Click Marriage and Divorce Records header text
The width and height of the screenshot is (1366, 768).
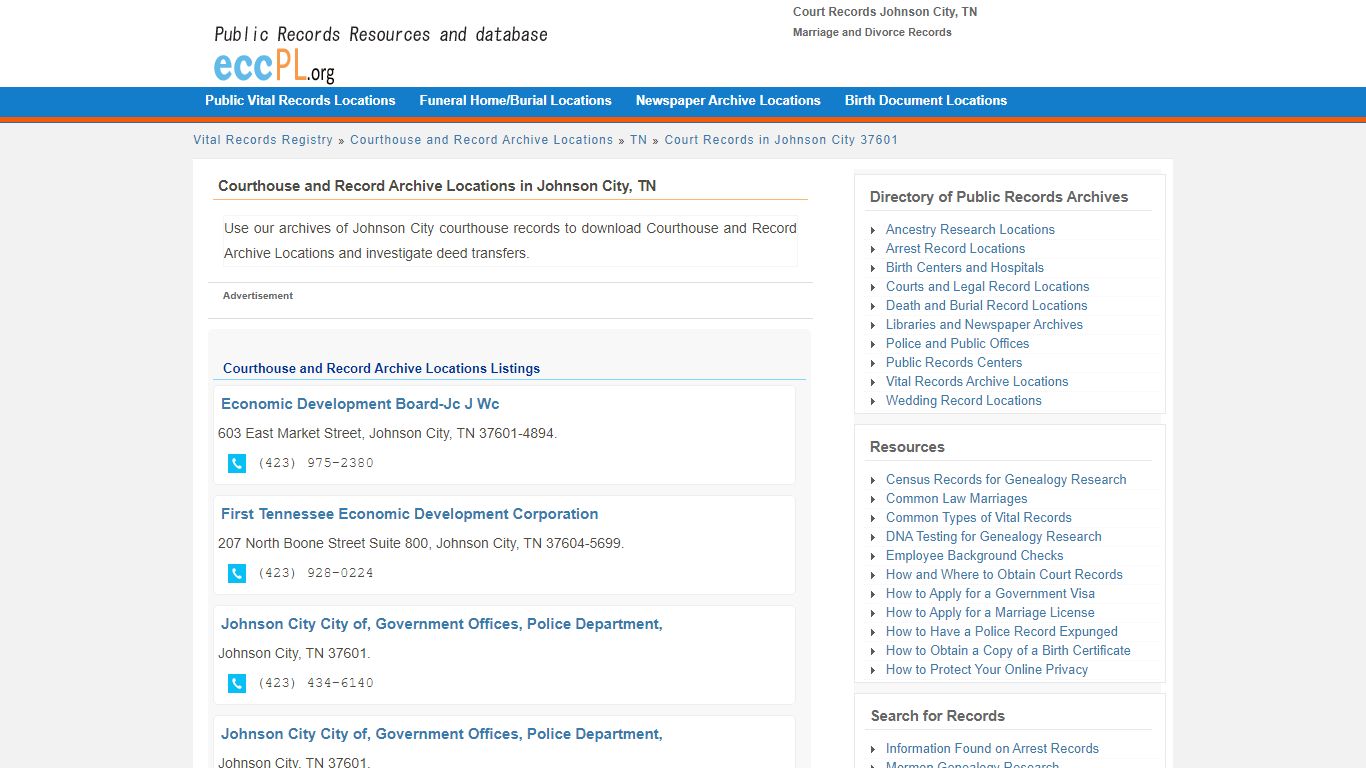click(x=872, y=32)
